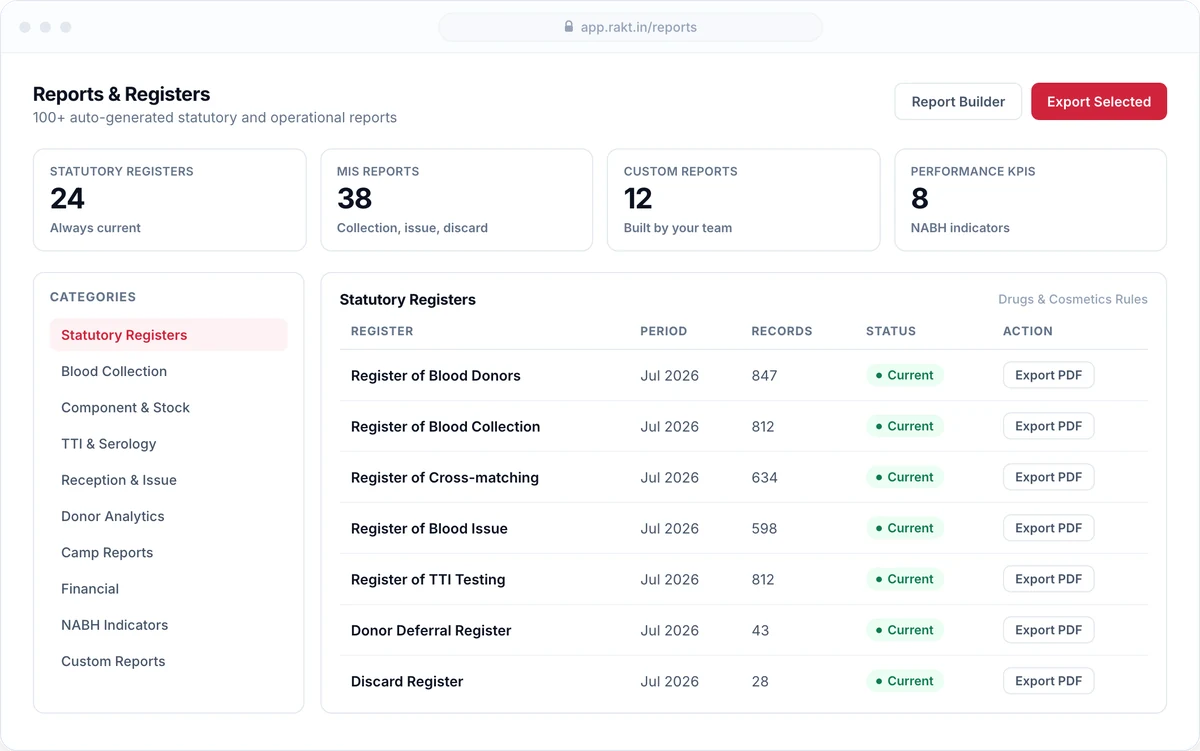Click Drugs & Cosmetics Rules label
The image size is (1200, 751).
(x=1073, y=299)
